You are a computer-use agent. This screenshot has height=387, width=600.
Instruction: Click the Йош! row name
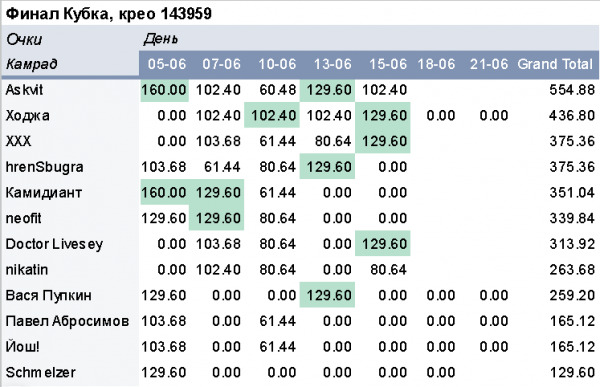(23, 347)
